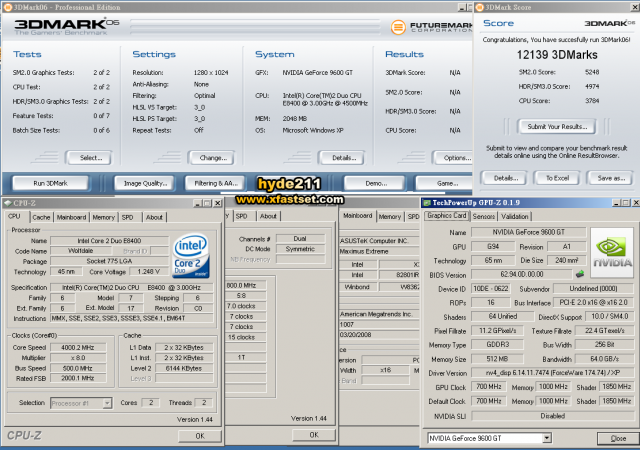Click the Core Speed value 4000.2 MHz
640x450 pixels.
[x=78, y=348]
